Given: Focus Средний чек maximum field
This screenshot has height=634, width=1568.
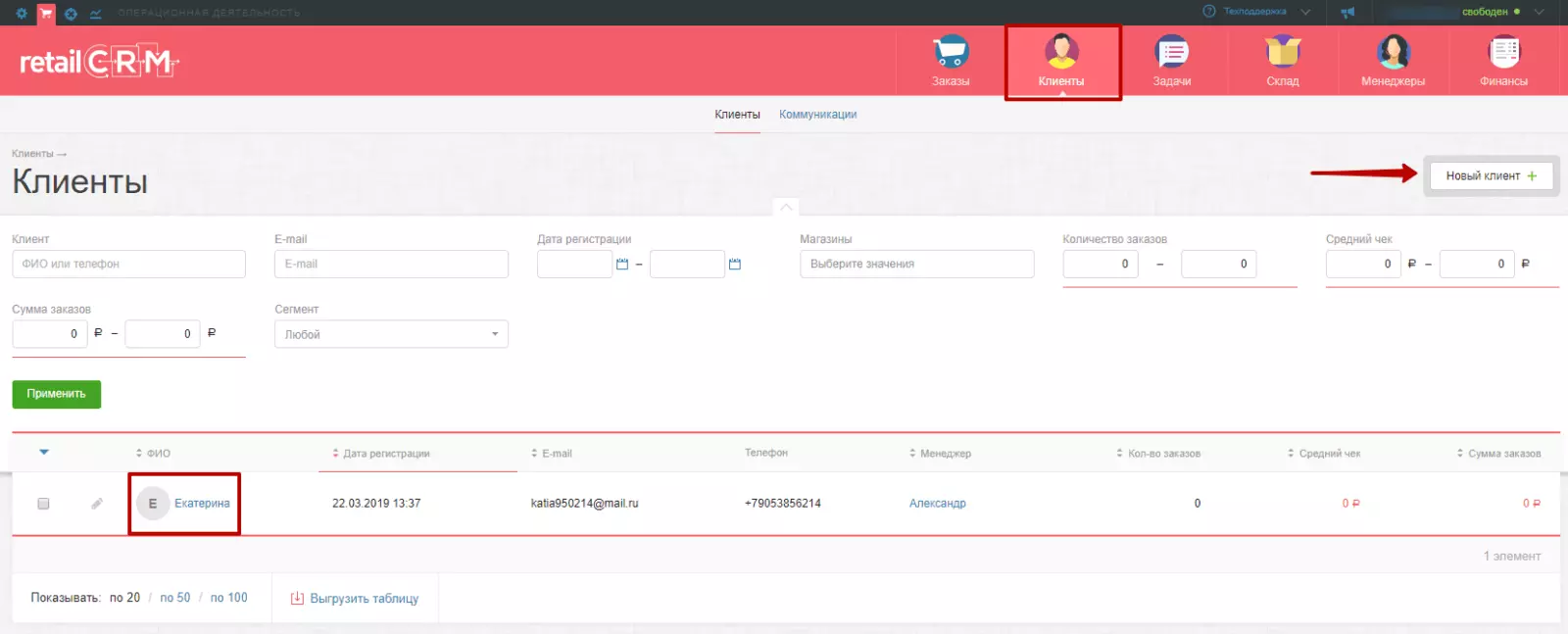Looking at the screenshot, I should [1477, 265].
